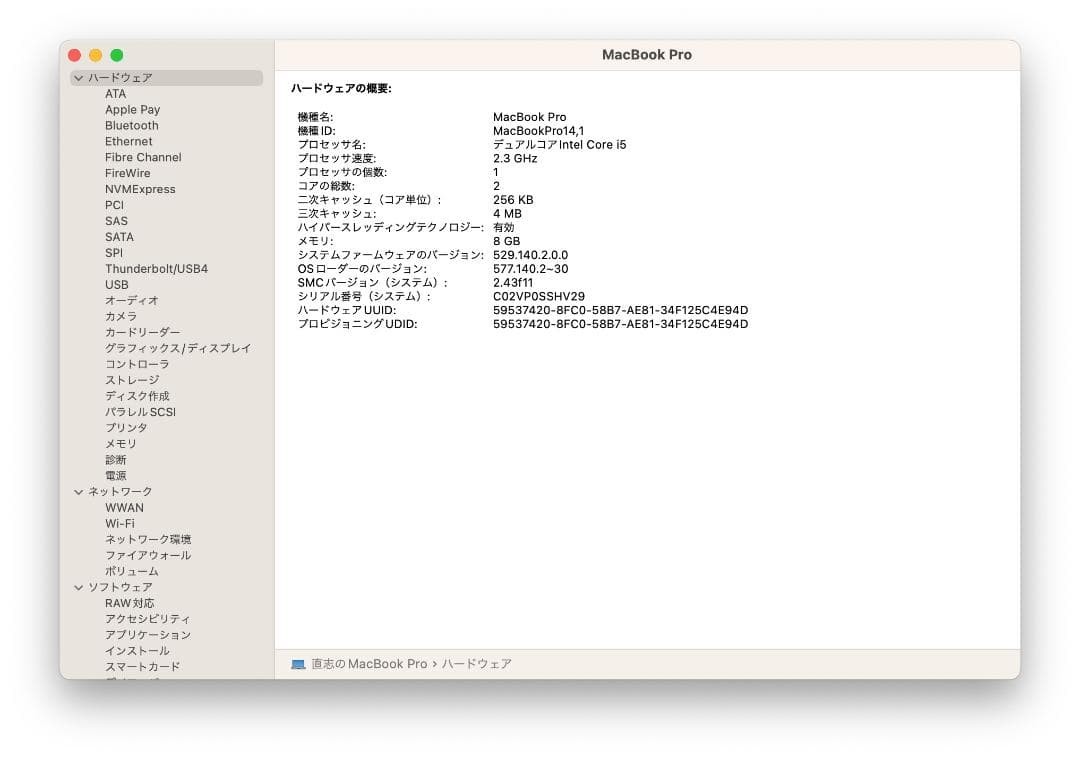This screenshot has width=1080, height=758.
Task: Click ハードウェア breadcrumb in path bar
Action: (477, 664)
